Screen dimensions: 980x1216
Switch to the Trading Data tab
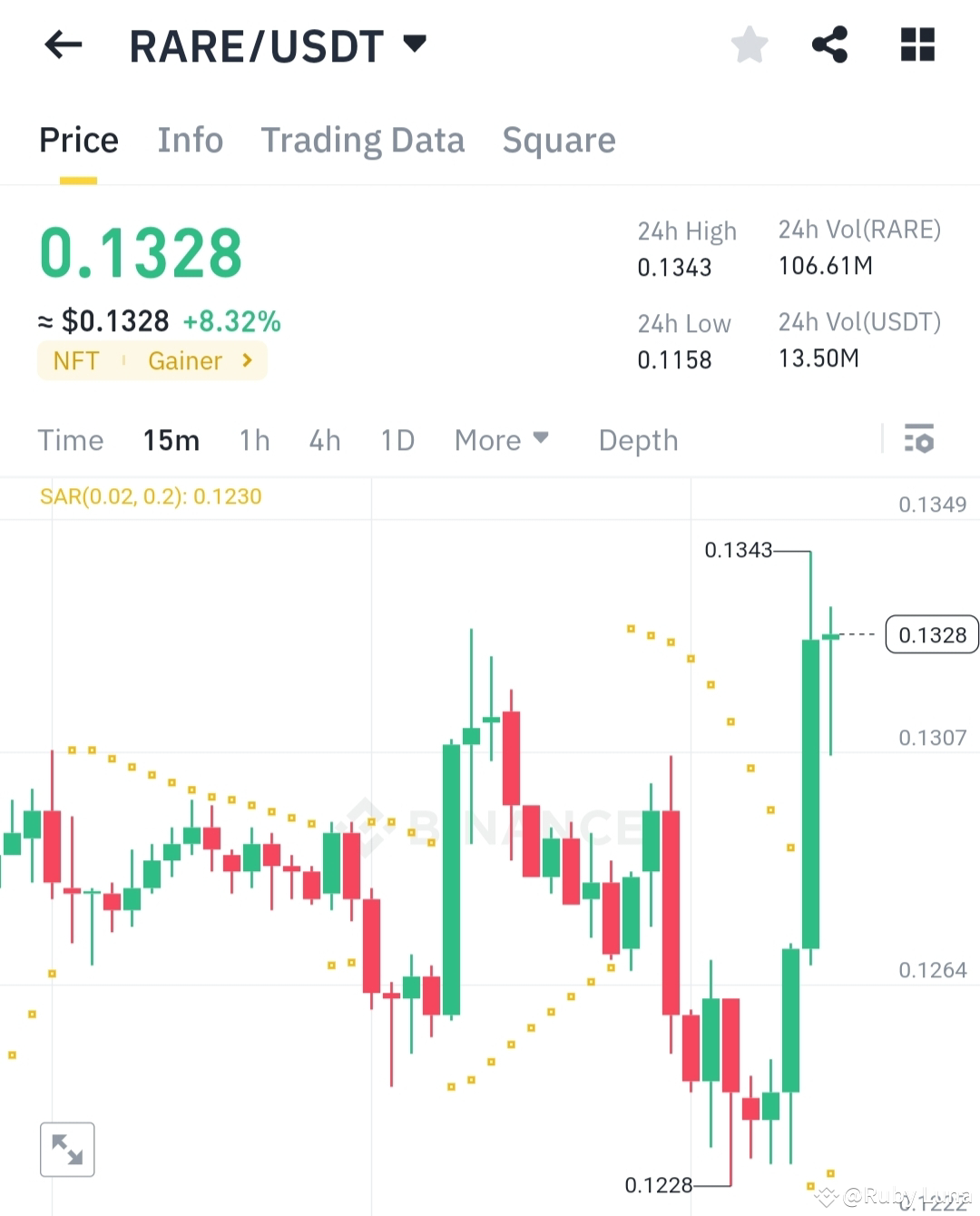click(363, 140)
